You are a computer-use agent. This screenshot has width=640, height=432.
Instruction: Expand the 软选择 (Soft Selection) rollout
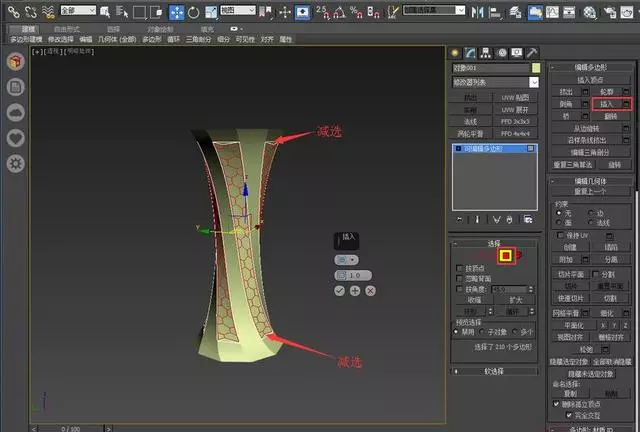point(496,370)
